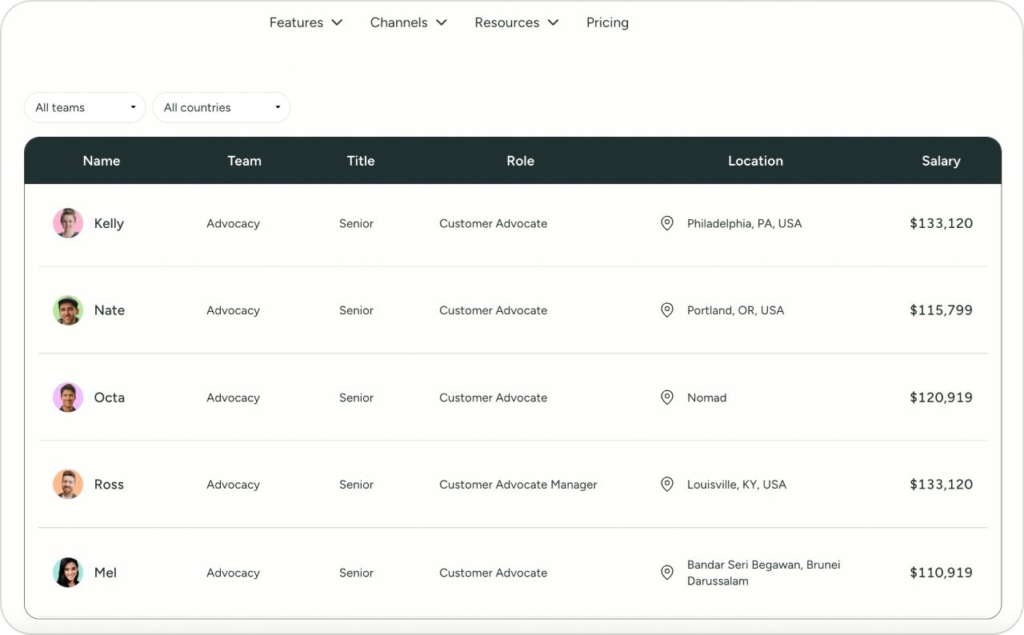The image size is (1024, 635).
Task: Click Kelly's profile avatar
Action: (68, 223)
